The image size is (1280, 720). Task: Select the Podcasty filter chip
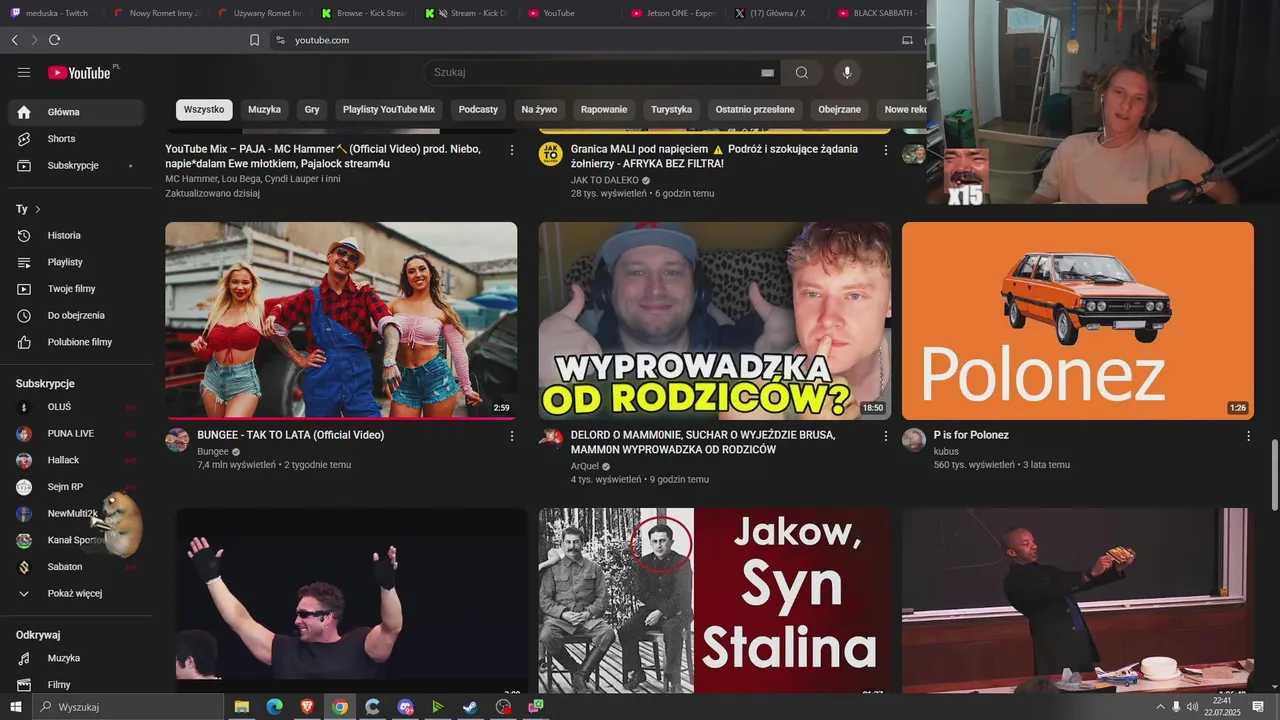pyautogui.click(x=478, y=110)
